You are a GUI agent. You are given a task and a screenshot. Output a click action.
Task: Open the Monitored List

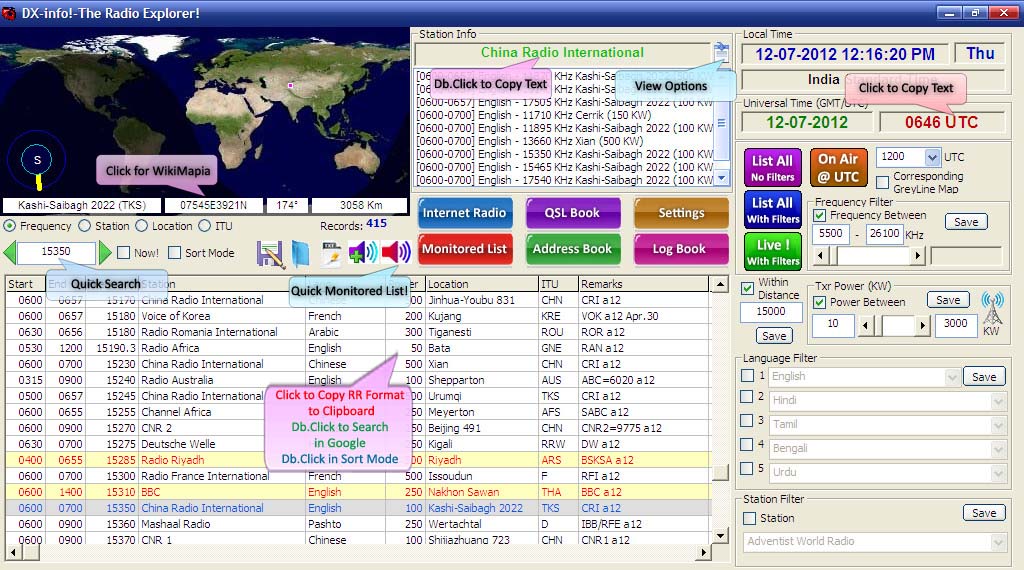[x=464, y=249]
